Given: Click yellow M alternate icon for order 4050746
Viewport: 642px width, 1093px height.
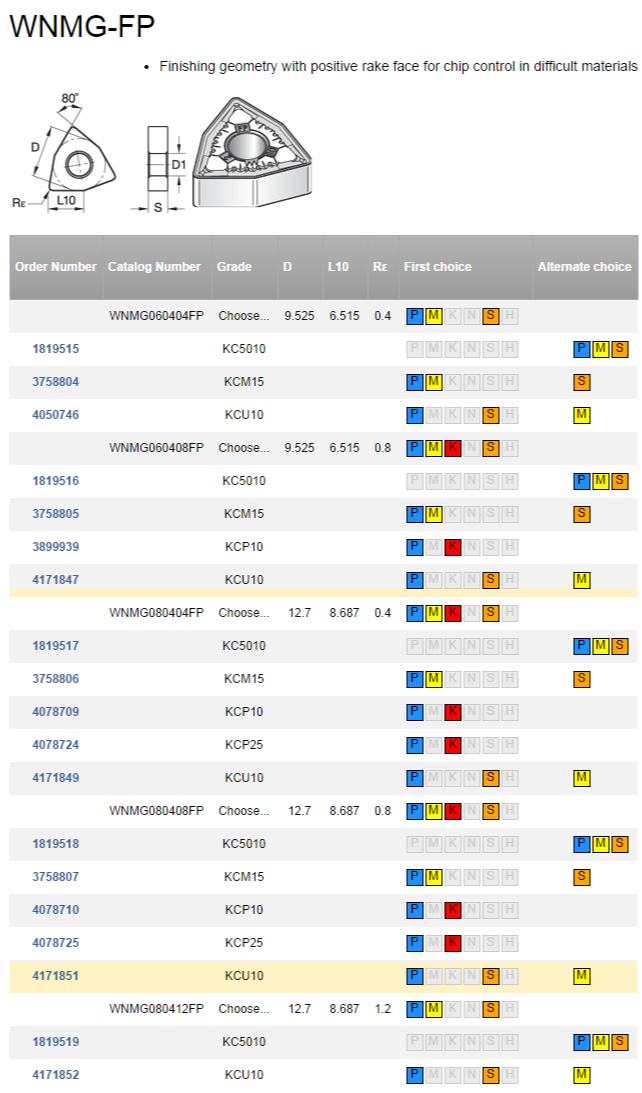Looking at the screenshot, I should click(582, 415).
